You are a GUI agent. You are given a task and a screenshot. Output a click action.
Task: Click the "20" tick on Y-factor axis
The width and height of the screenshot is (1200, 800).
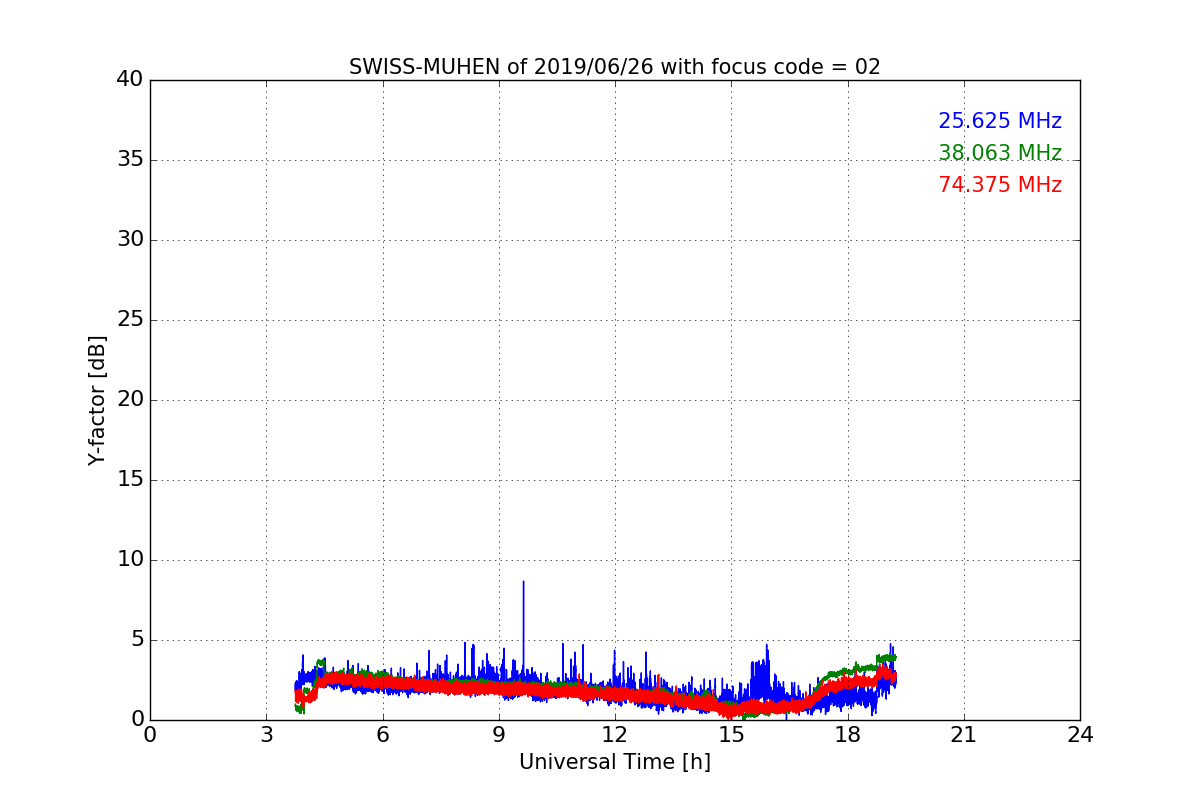tap(130, 400)
